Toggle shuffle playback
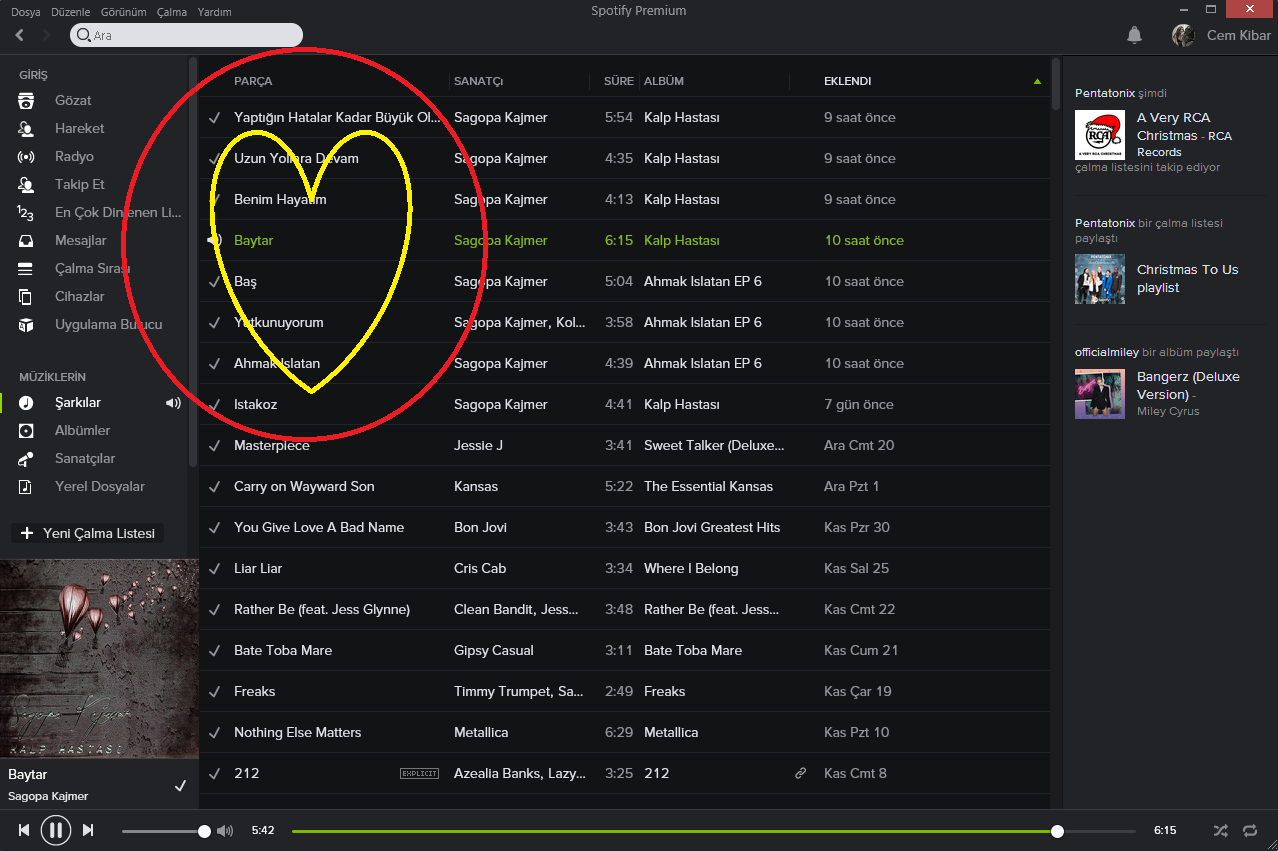 pyautogui.click(x=1220, y=830)
